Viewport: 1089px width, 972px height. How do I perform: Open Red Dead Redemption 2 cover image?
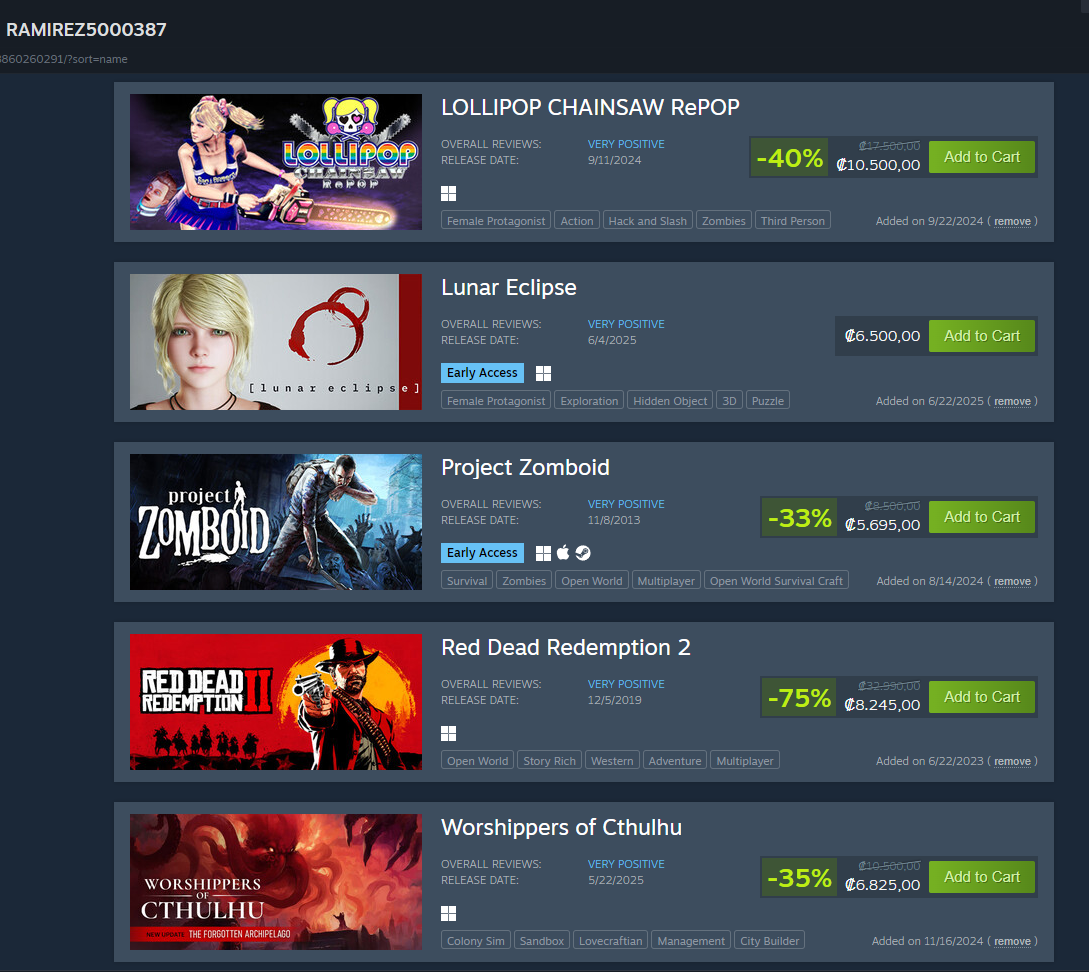click(x=276, y=702)
